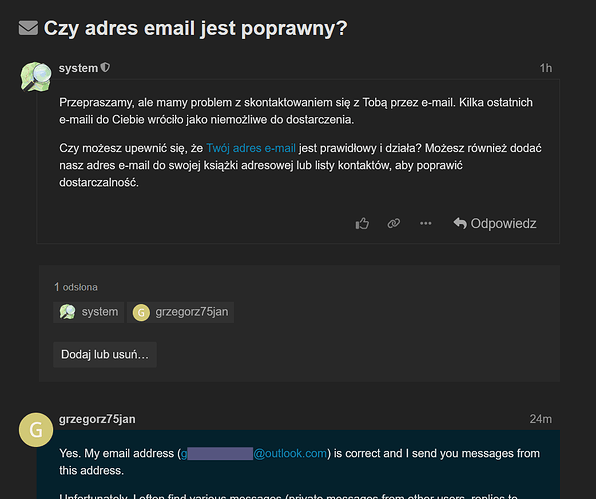The image size is (596, 499).
Task: Like the system post with thumbs-up icon
Action: pyautogui.click(x=362, y=223)
